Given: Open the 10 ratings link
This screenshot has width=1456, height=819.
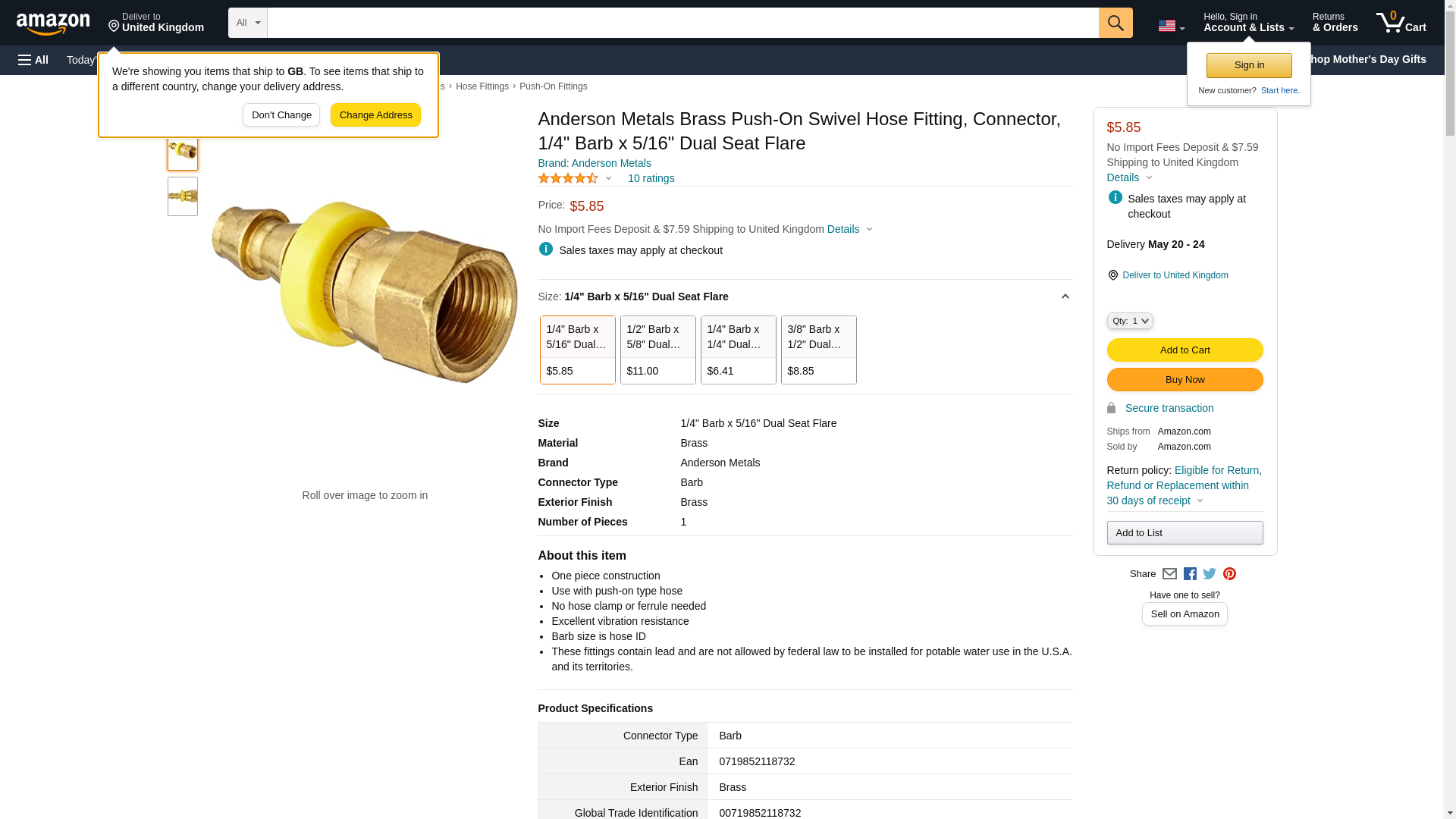Looking at the screenshot, I should 651,178.
